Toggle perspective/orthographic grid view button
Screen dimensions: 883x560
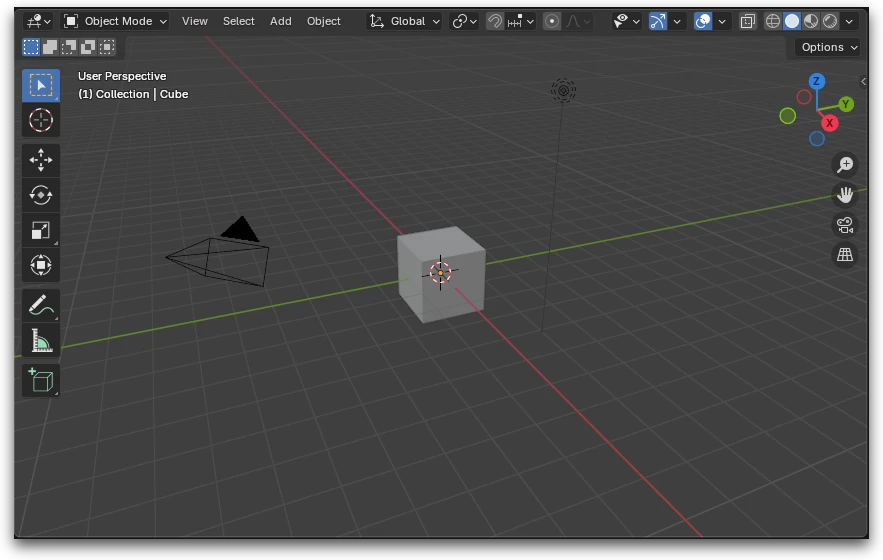(x=845, y=255)
